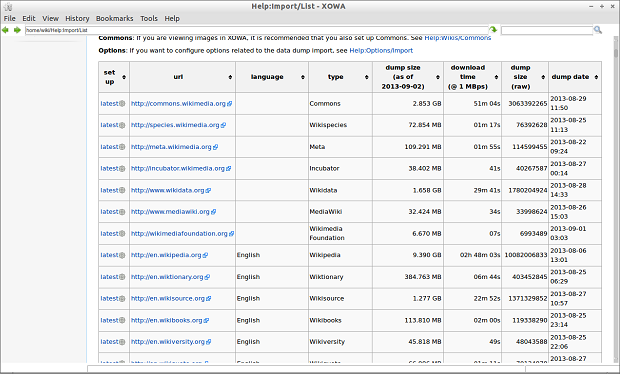Click the settings icon next to mediawiki latest
620x374 pixels.
(122, 212)
